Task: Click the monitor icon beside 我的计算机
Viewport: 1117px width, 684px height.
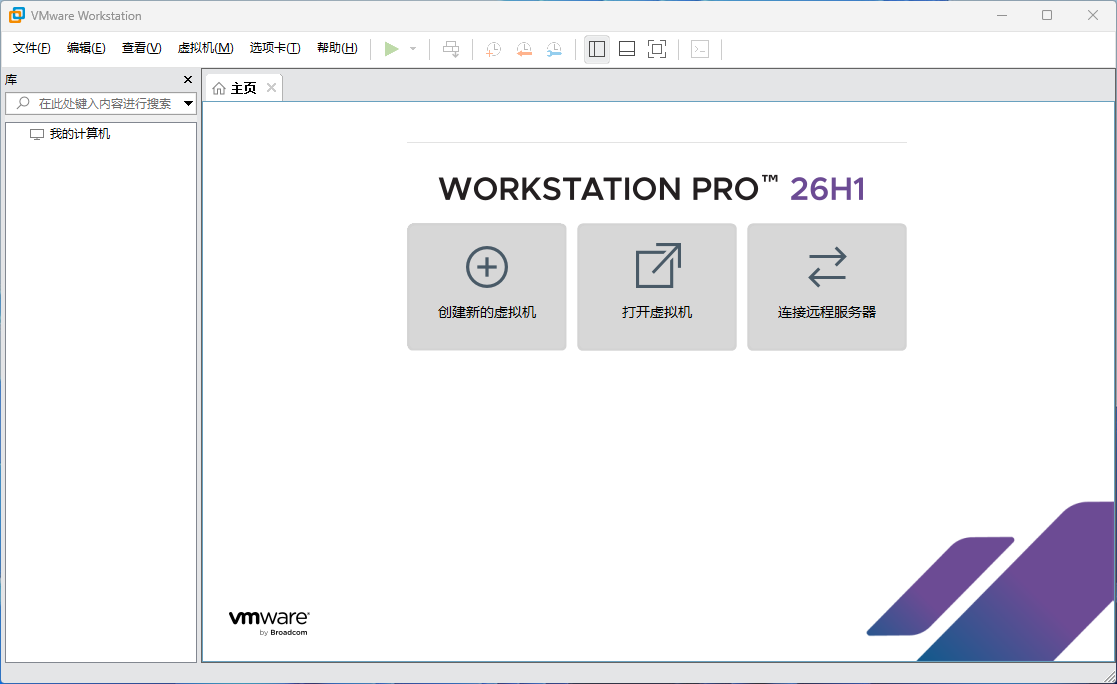Action: (x=37, y=134)
